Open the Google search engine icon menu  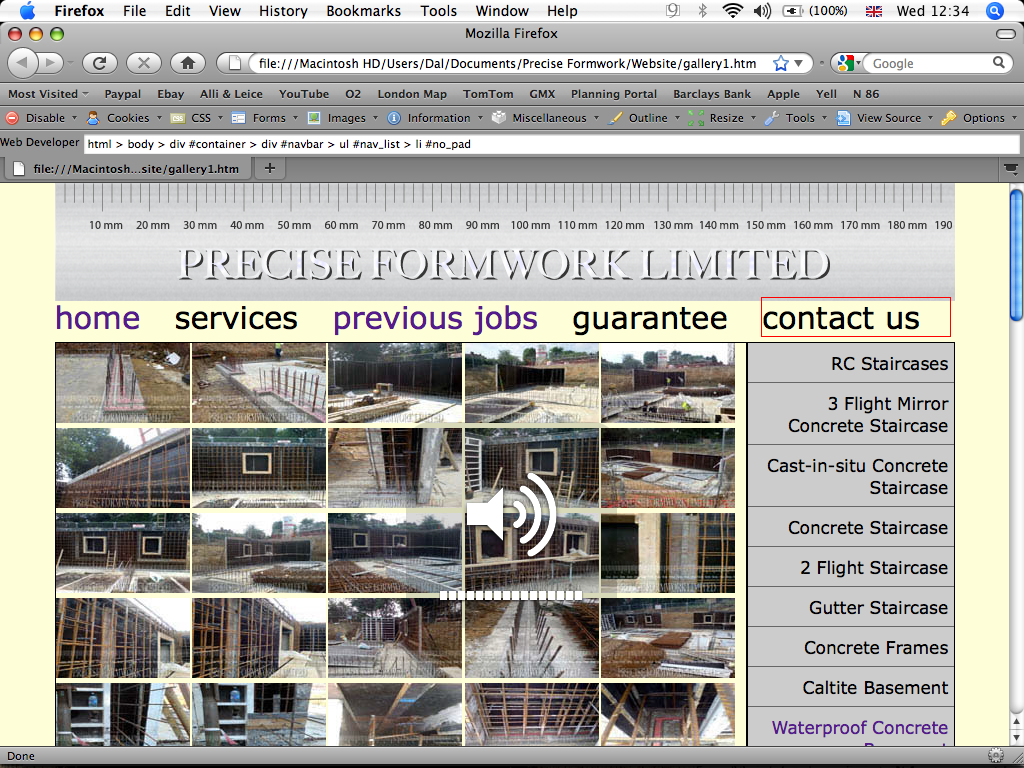tap(847, 63)
